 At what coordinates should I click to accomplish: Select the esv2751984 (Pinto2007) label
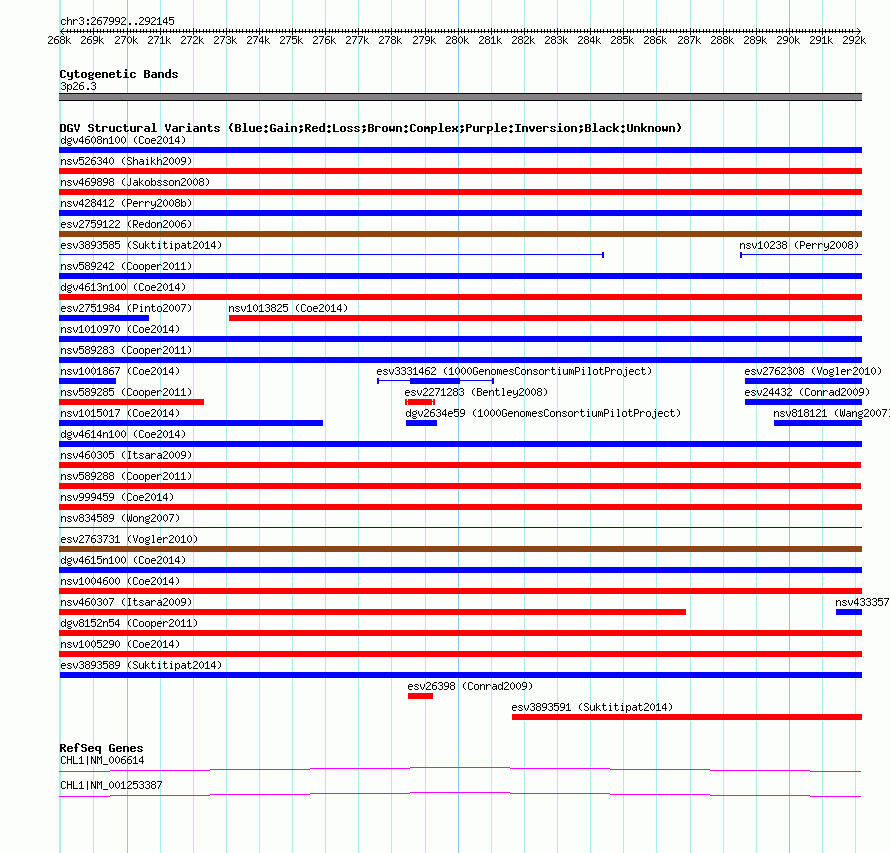(x=126, y=308)
